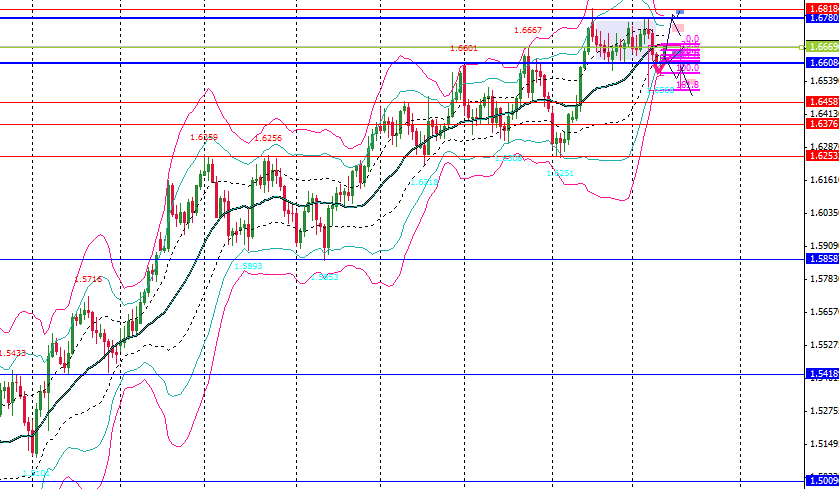
Task: Click the 1.6287 axis price value
Action: tap(824, 146)
